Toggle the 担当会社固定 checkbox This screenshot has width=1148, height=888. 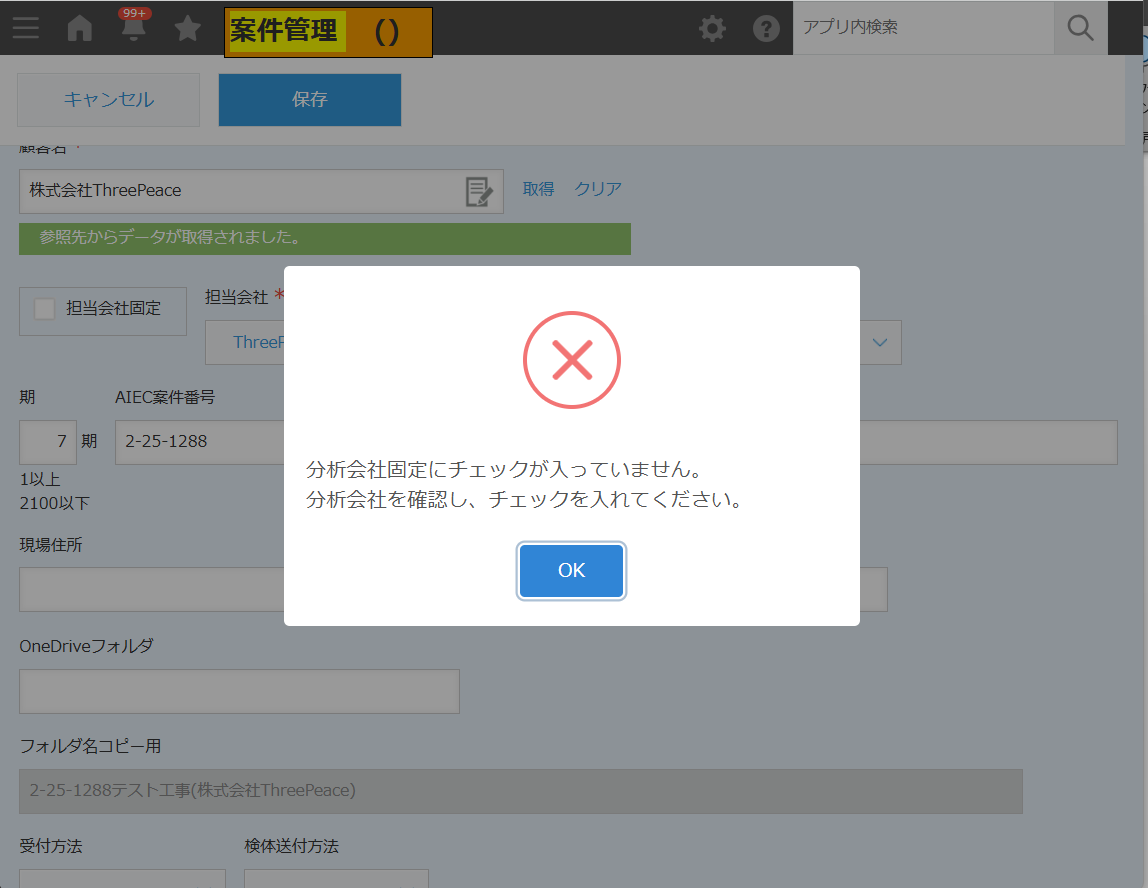tap(44, 309)
